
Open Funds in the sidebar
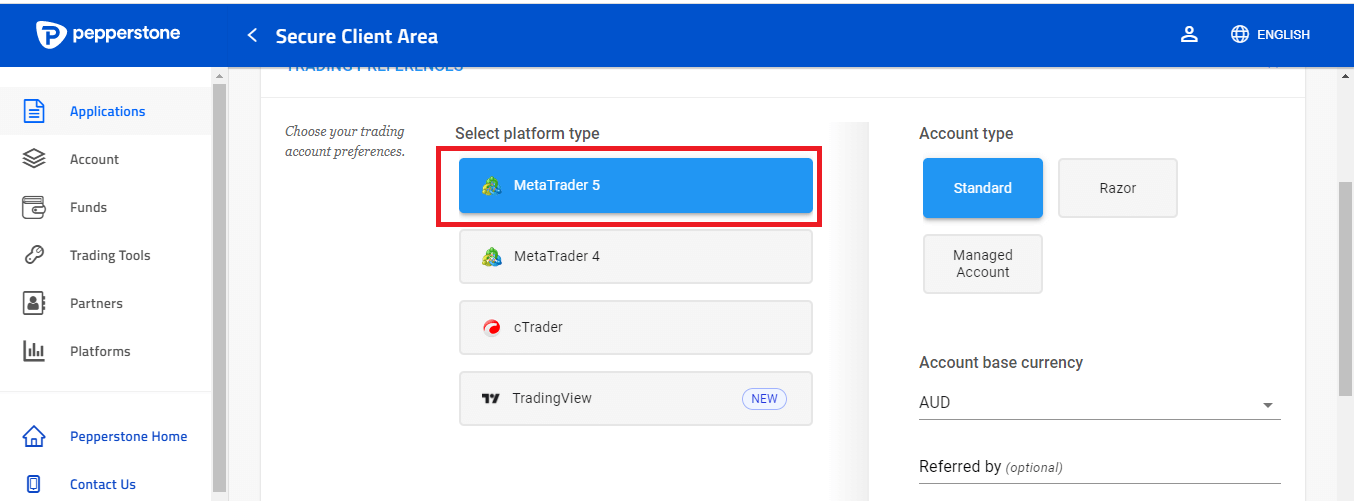pos(106,207)
